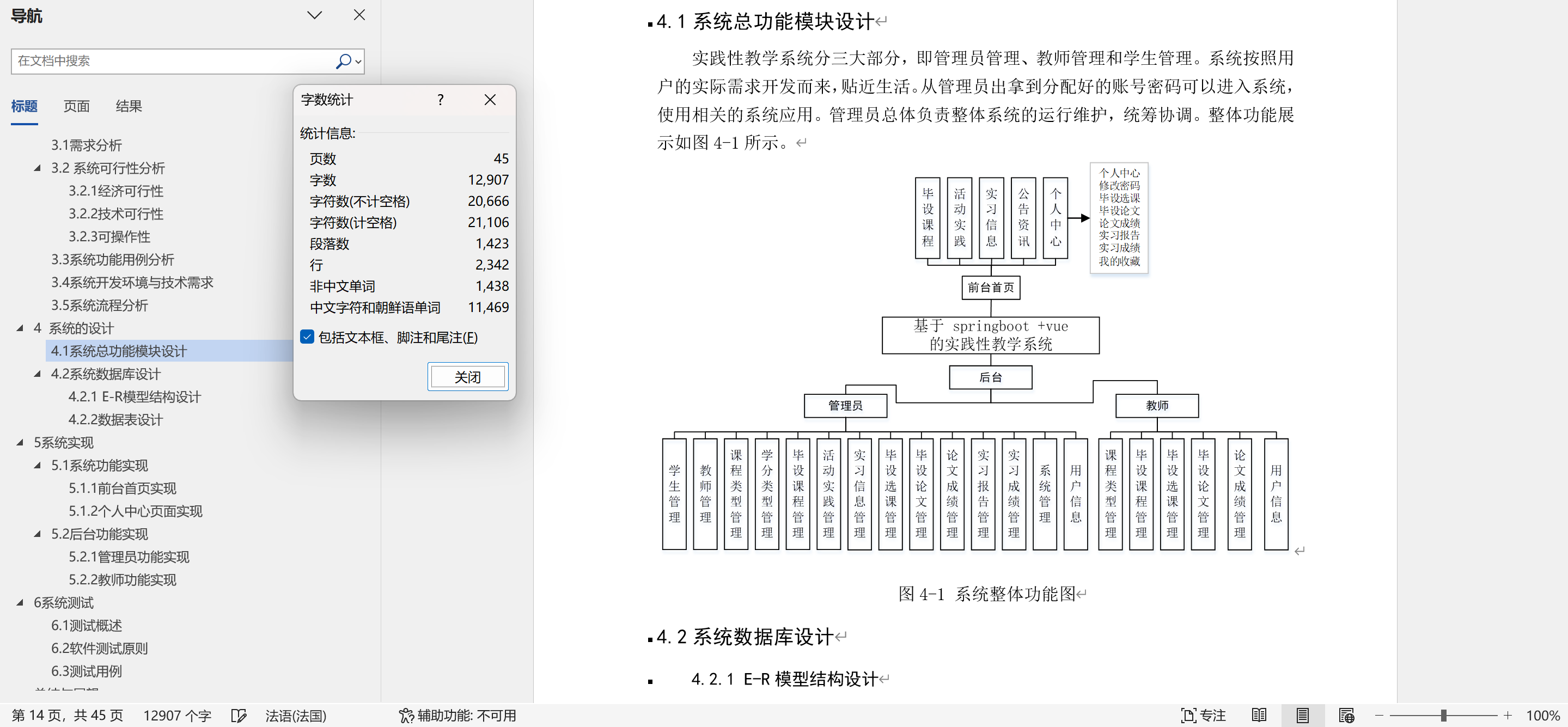Viewport: 1568px width, 727px height.
Task: Toggle 包括文本框、脚注和尾注 checkbox
Action: pos(307,337)
